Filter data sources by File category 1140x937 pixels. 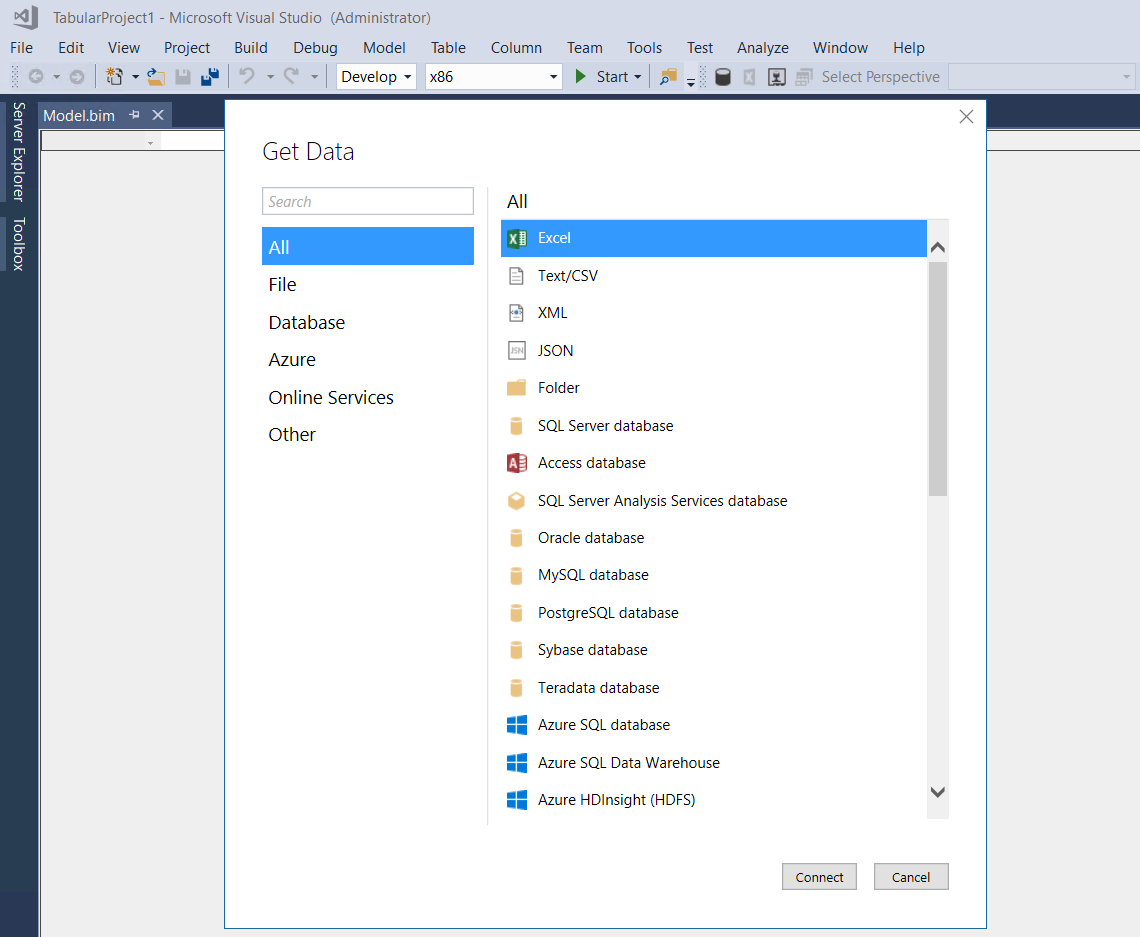coord(368,284)
